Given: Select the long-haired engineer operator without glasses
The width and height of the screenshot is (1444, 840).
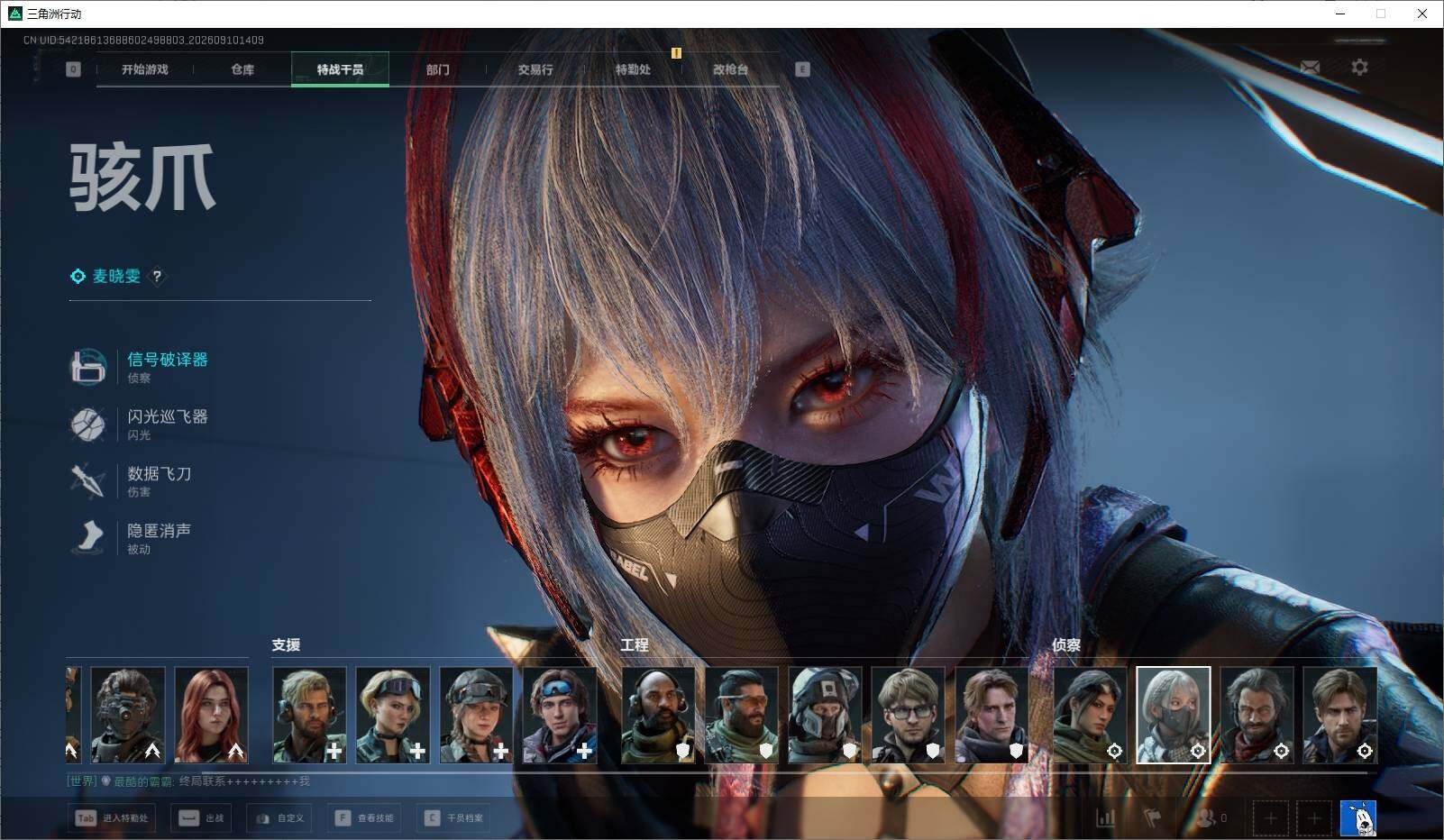Looking at the screenshot, I should (x=992, y=715).
